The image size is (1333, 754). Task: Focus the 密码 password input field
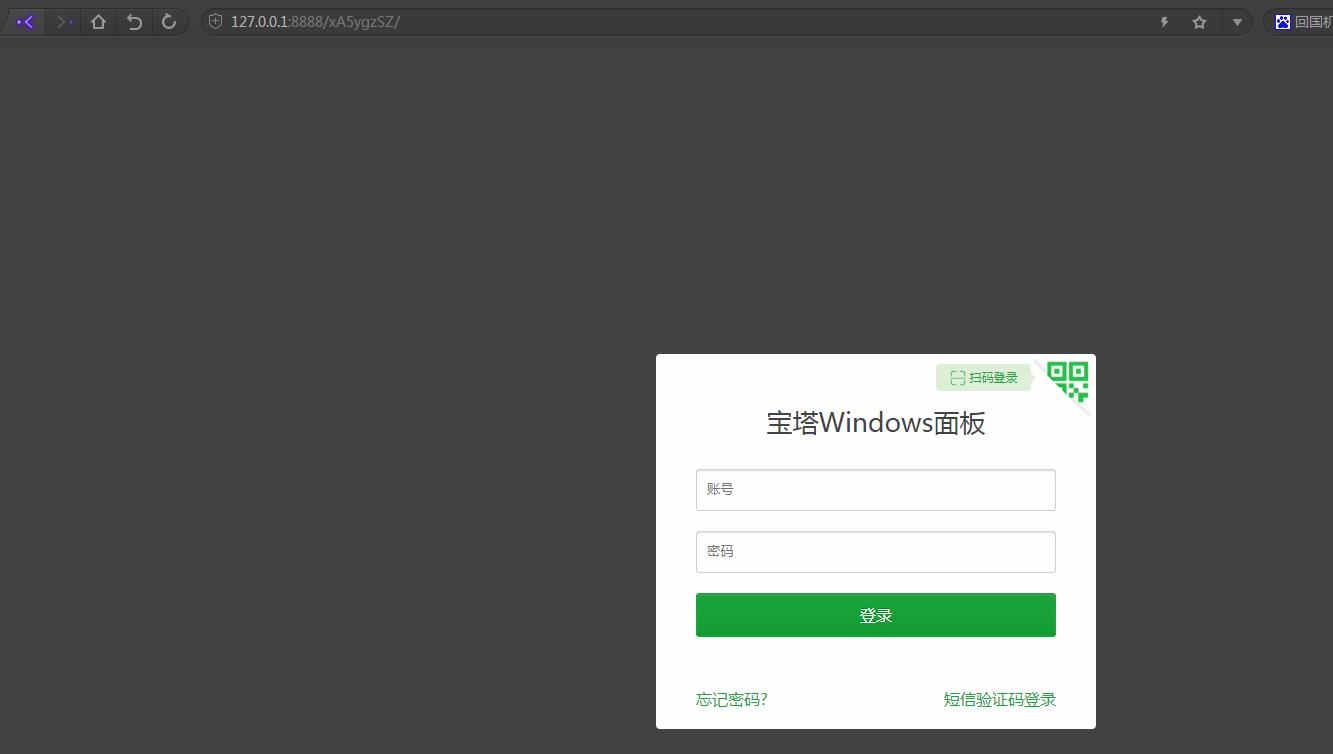coord(876,552)
